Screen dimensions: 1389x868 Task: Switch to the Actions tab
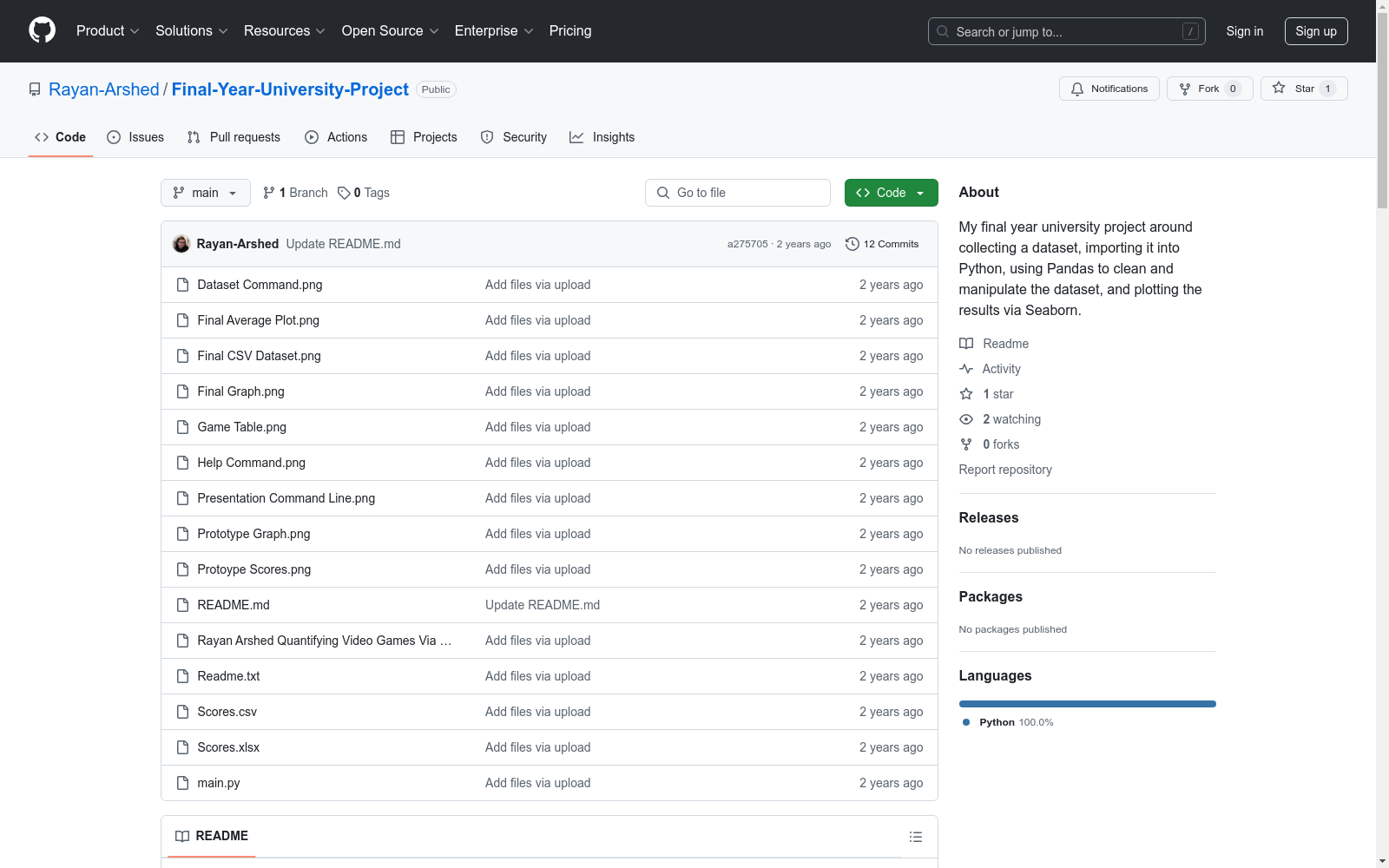tap(336, 137)
